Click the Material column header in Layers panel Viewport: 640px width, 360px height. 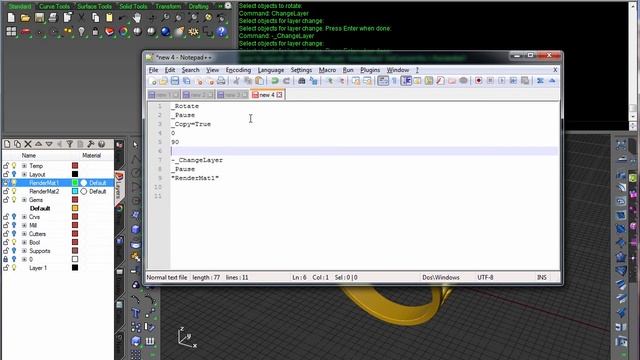(x=91, y=156)
